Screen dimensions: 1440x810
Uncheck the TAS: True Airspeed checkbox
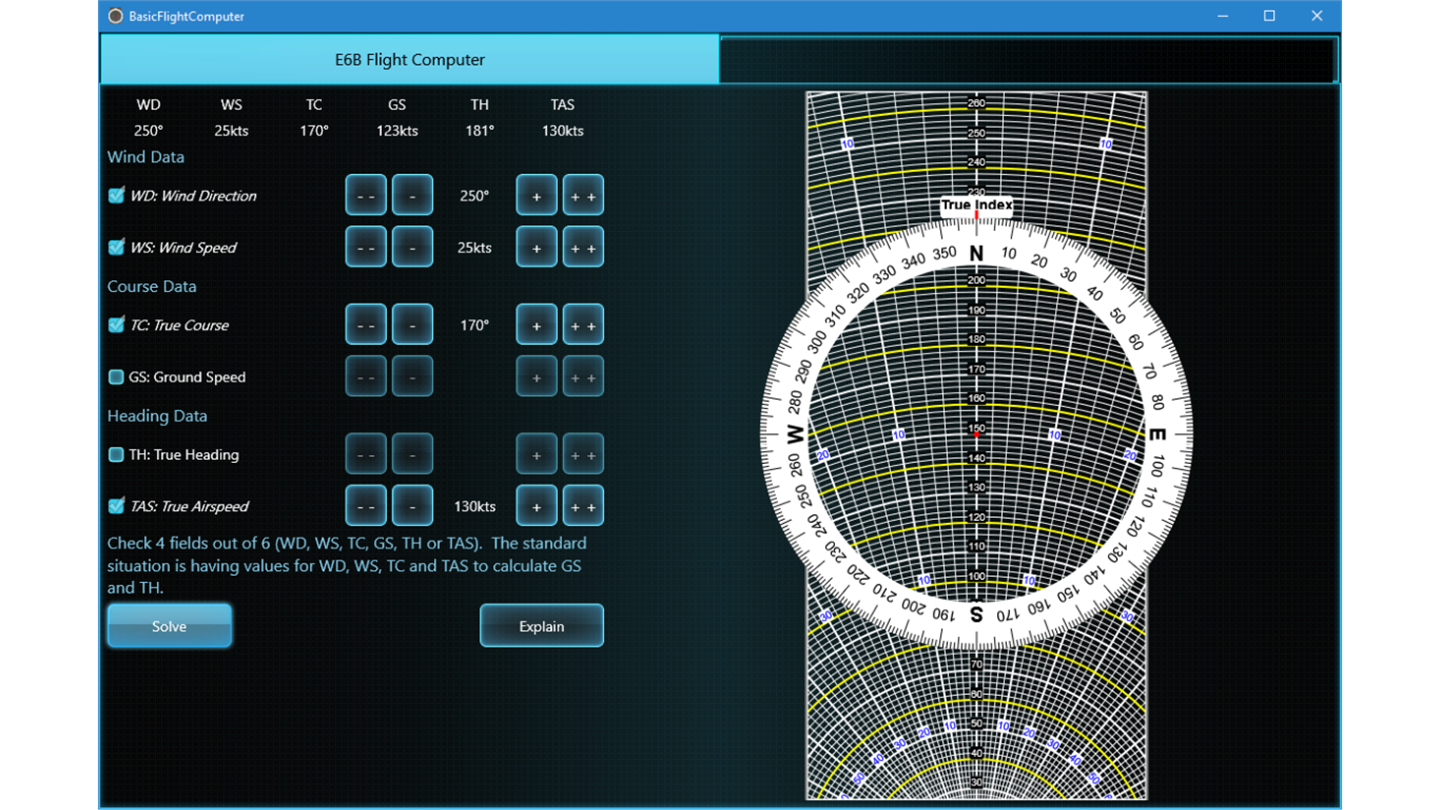click(x=116, y=506)
